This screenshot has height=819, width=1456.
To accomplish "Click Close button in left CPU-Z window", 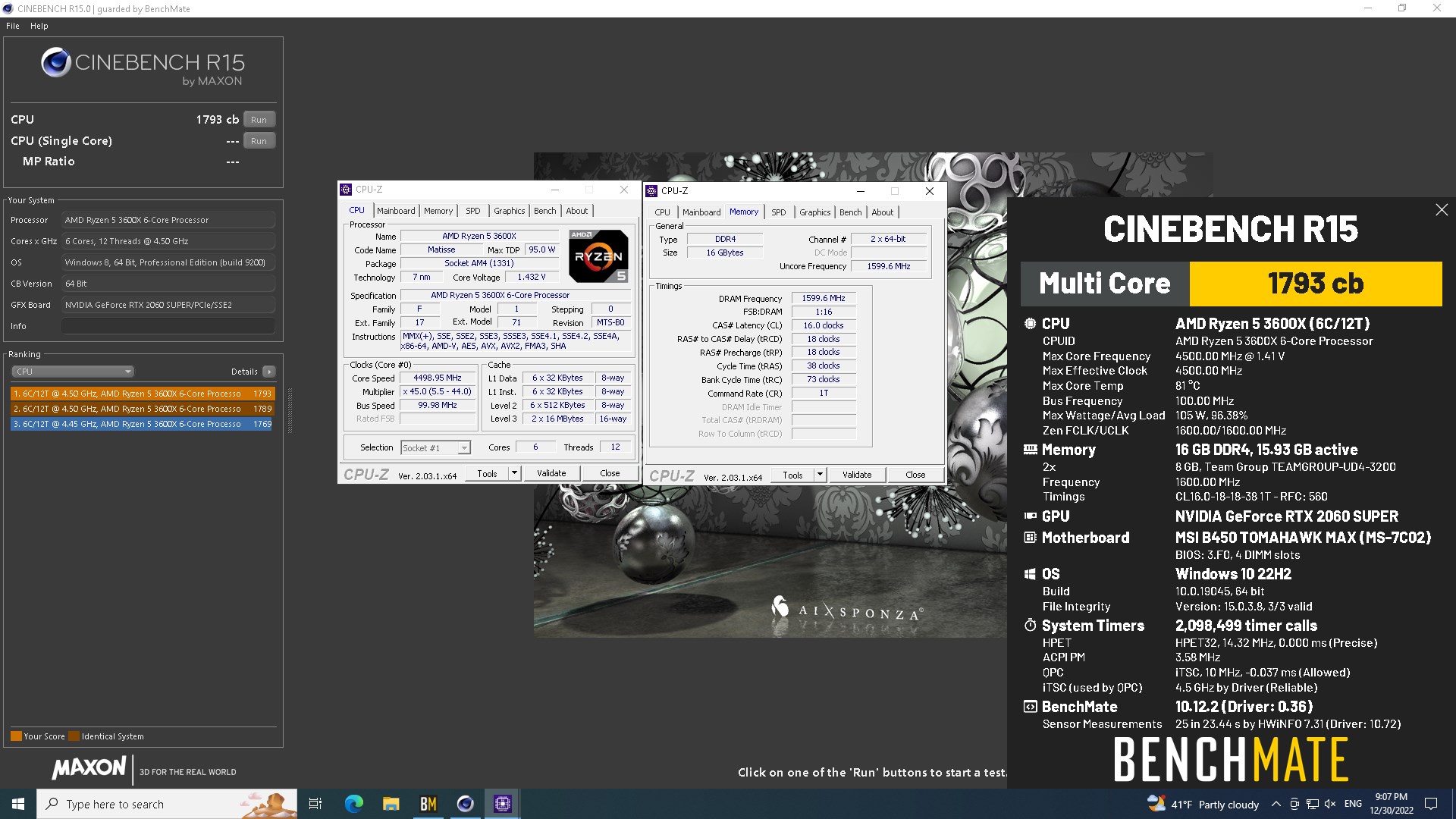I will click(610, 473).
